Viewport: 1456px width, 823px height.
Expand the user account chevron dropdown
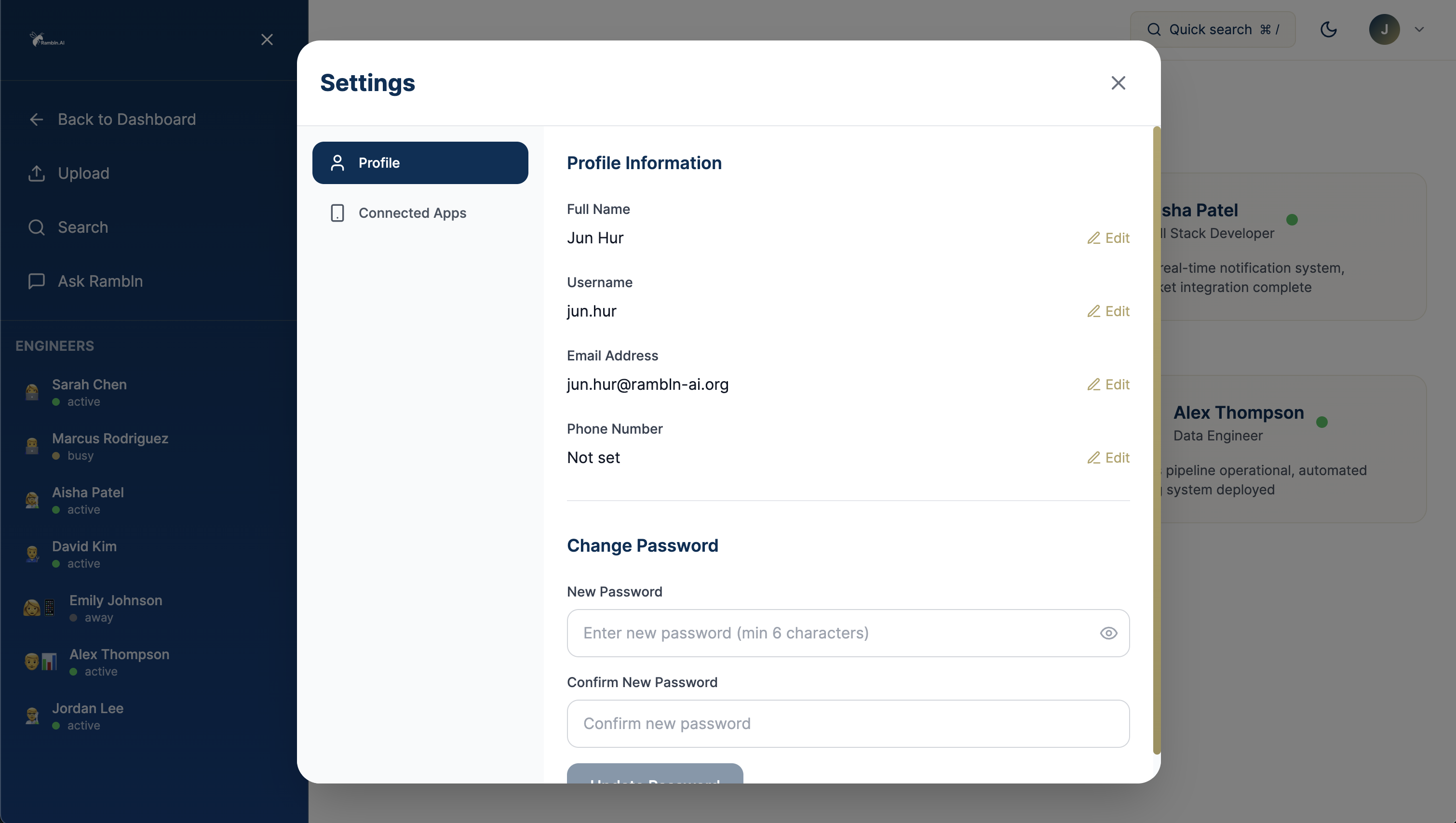1419,29
